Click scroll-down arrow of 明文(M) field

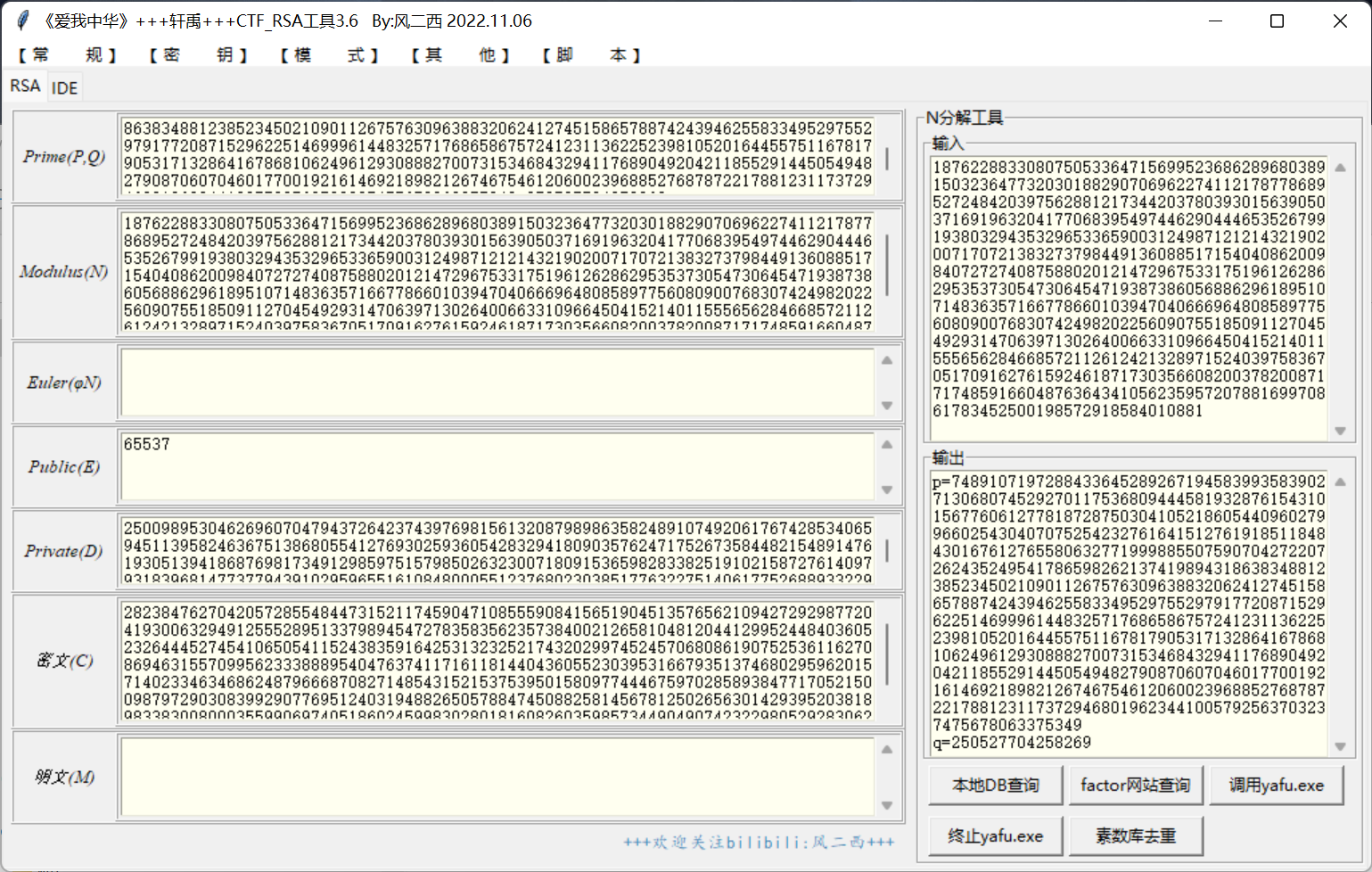point(887,805)
